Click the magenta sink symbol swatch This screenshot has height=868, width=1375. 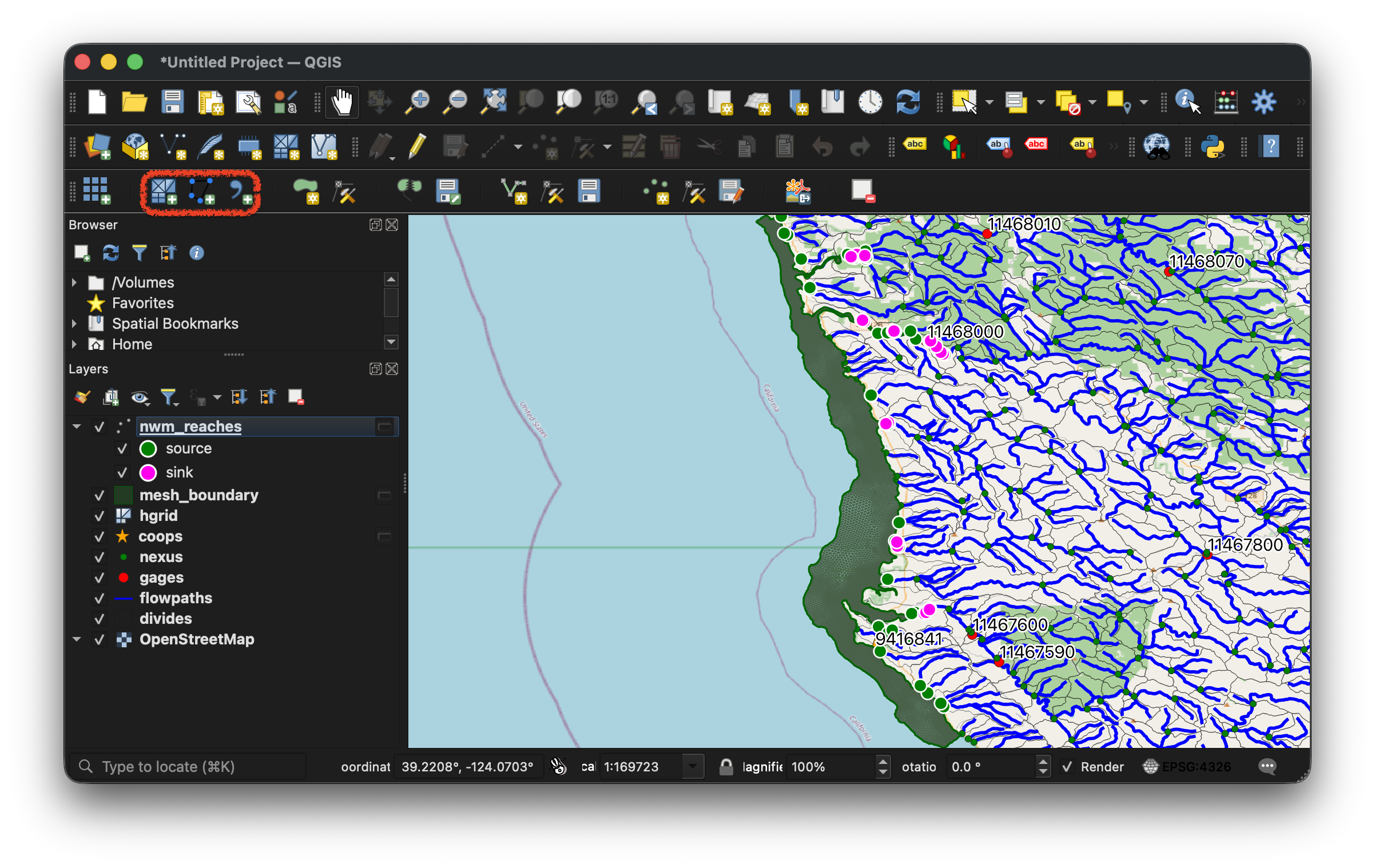coord(148,472)
